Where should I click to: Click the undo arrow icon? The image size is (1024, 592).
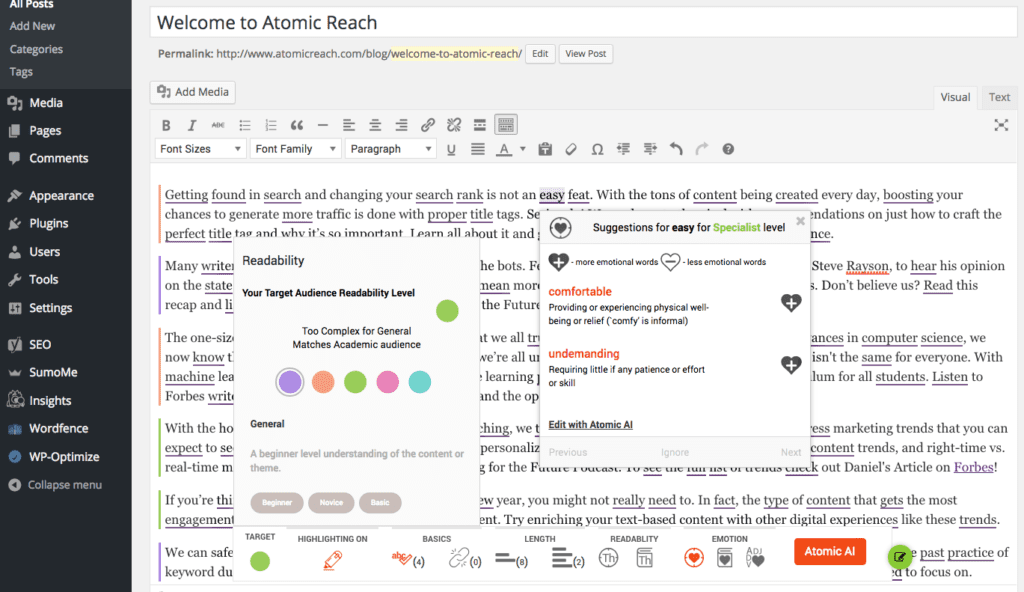click(x=676, y=149)
